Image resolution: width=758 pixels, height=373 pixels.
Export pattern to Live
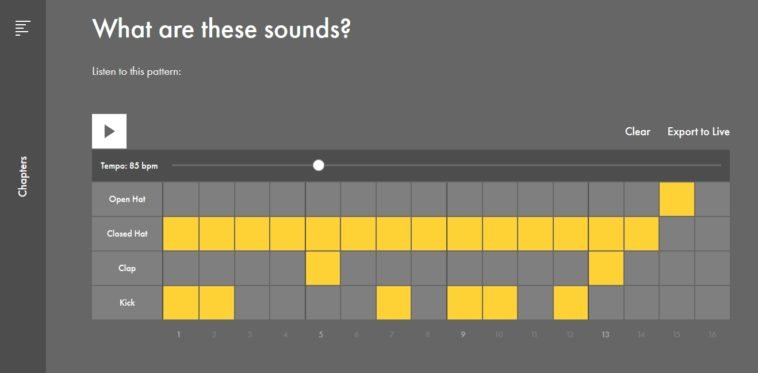[698, 131]
